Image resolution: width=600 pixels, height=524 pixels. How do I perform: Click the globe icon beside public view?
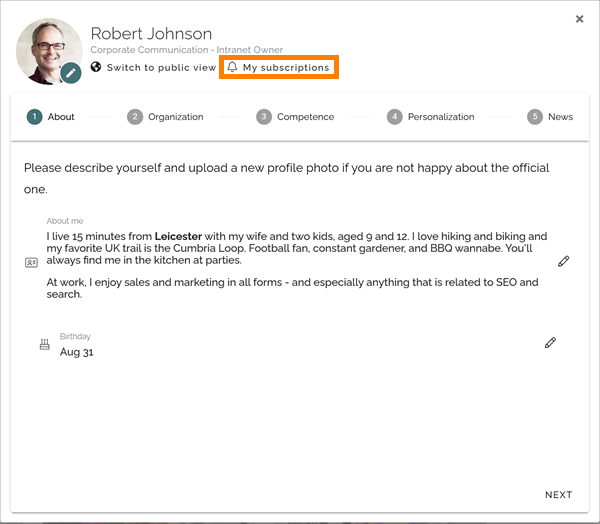96,67
